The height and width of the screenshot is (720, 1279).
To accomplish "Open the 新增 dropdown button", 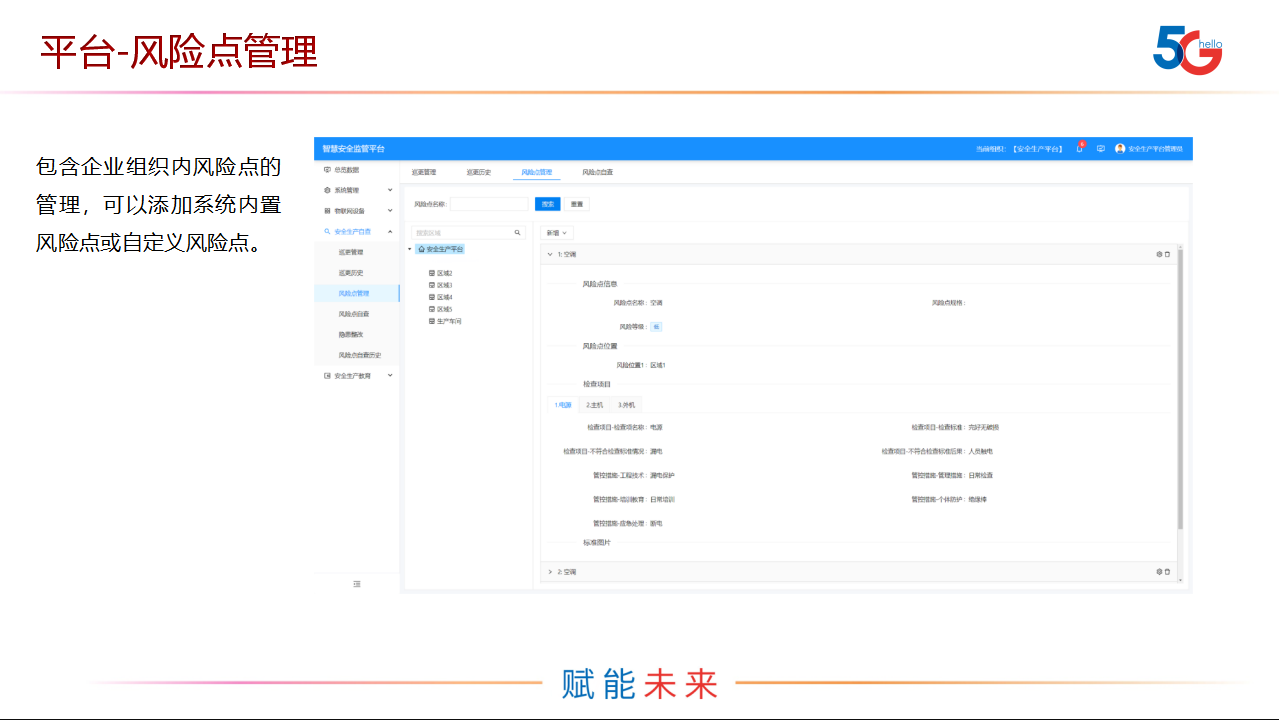I will [556, 233].
